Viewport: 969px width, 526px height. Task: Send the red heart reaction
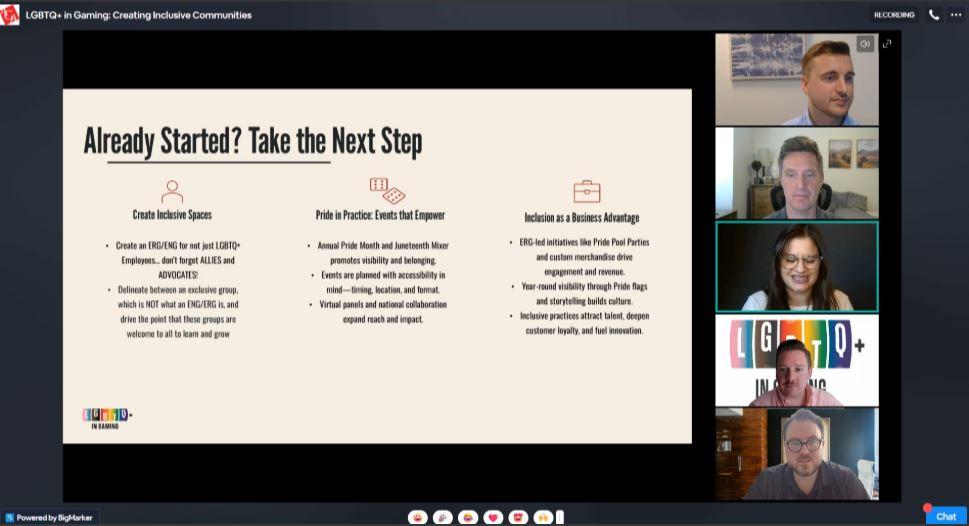pyautogui.click(x=493, y=517)
